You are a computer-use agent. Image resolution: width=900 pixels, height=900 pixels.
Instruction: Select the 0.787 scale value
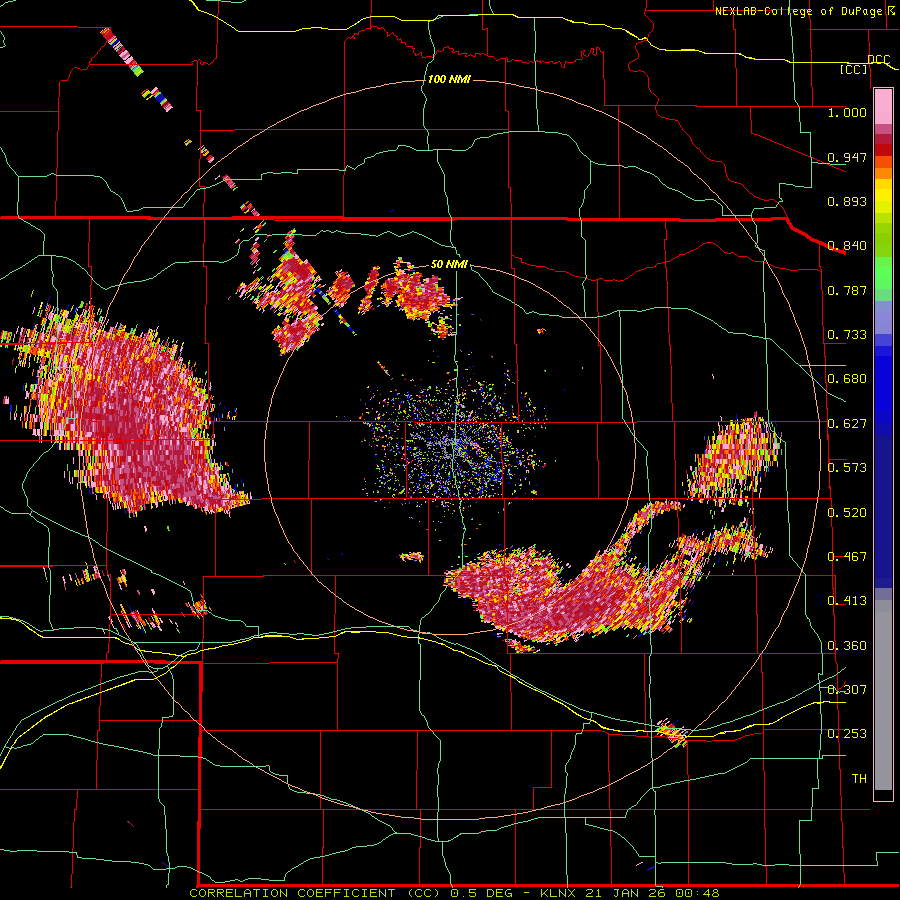tap(847, 290)
